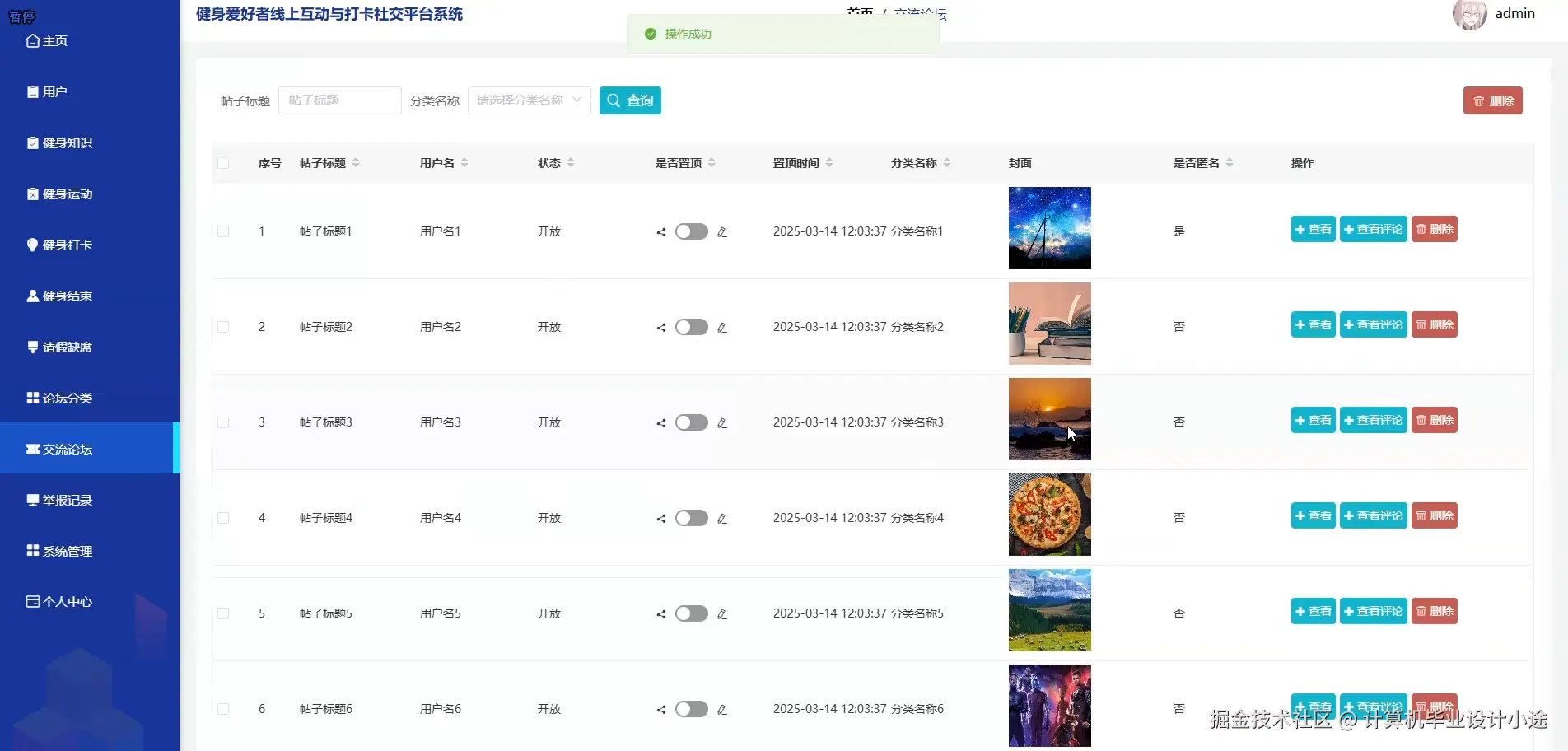This screenshot has width=1568, height=751.
Task: Open 请假缺席 in the sidebar
Action: [x=90, y=348]
